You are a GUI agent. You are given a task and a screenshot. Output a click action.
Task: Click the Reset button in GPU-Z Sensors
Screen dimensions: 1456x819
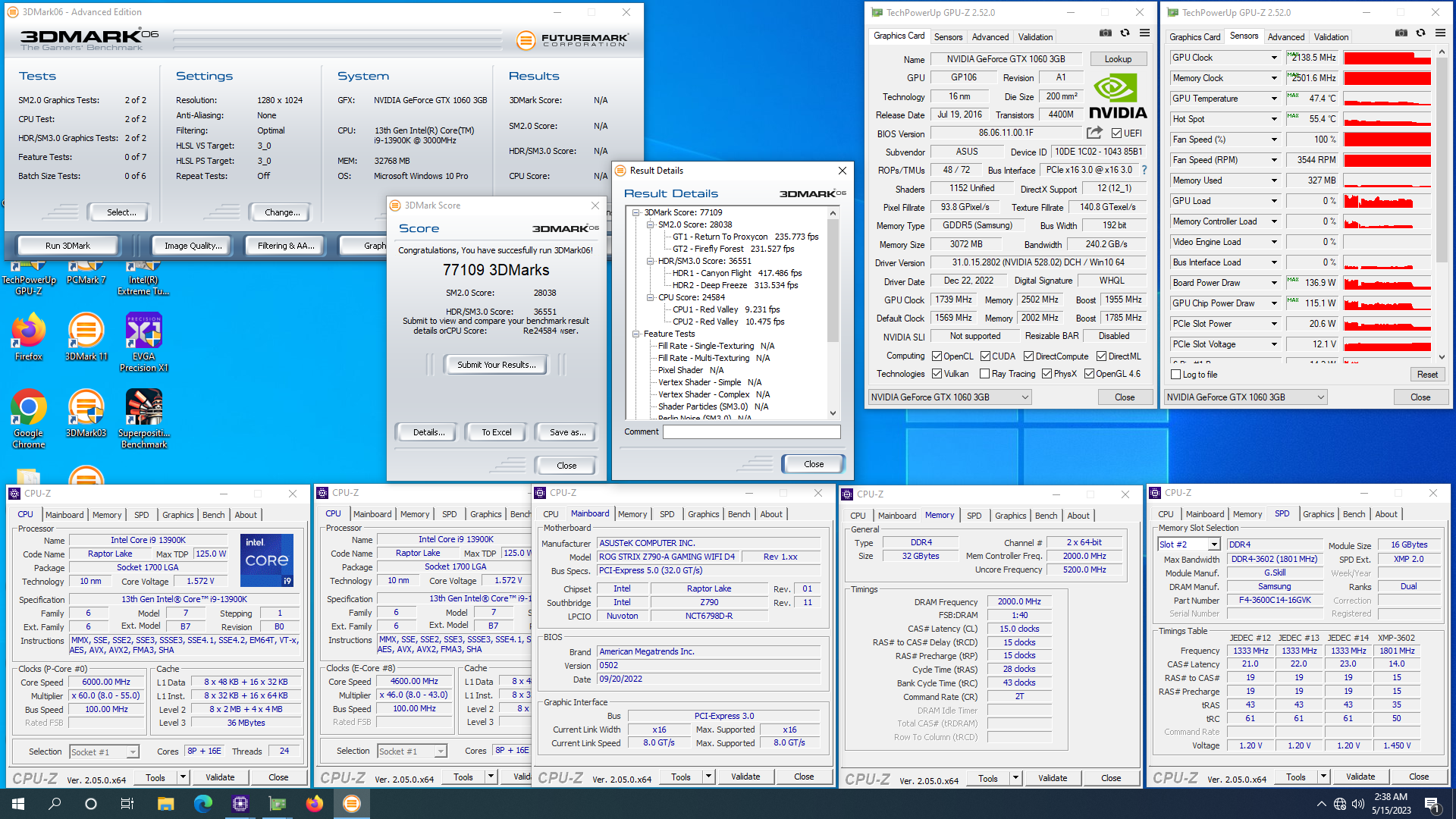(1427, 375)
